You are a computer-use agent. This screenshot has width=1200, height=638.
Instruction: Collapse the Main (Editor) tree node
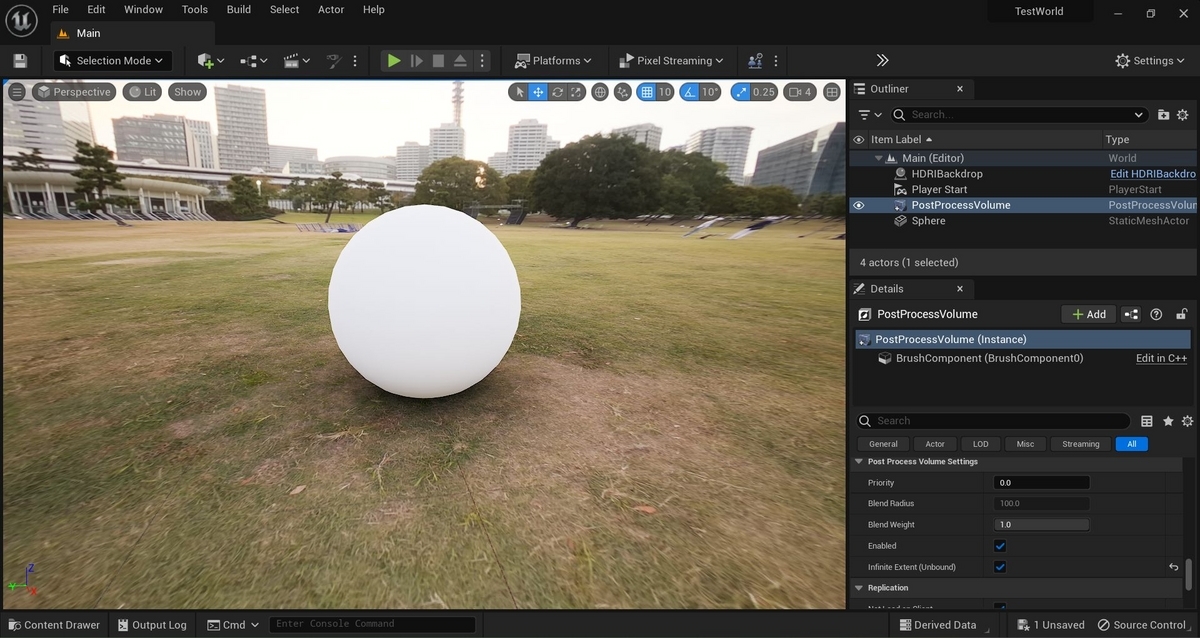click(x=879, y=158)
